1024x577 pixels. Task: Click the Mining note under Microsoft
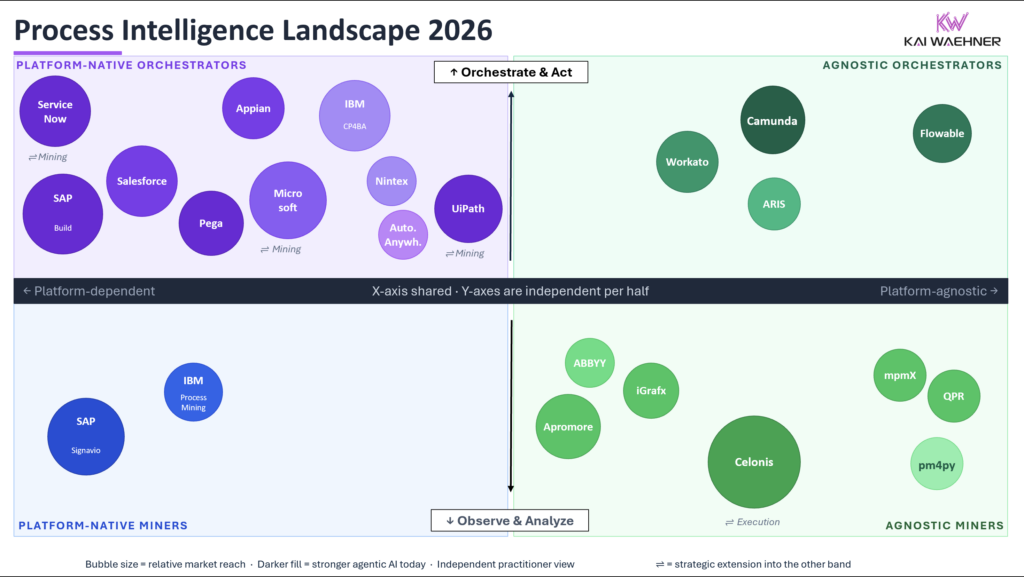[281, 249]
